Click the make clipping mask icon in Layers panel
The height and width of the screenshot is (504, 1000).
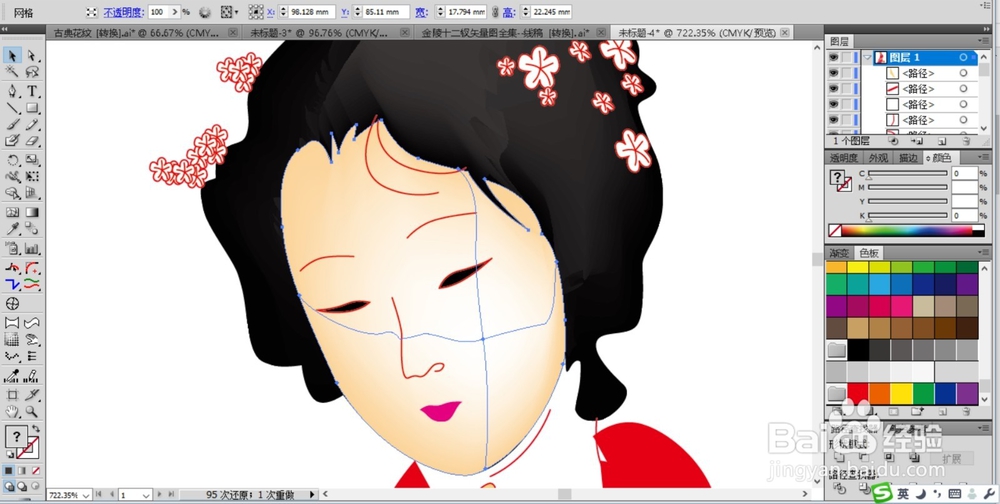coord(893,141)
